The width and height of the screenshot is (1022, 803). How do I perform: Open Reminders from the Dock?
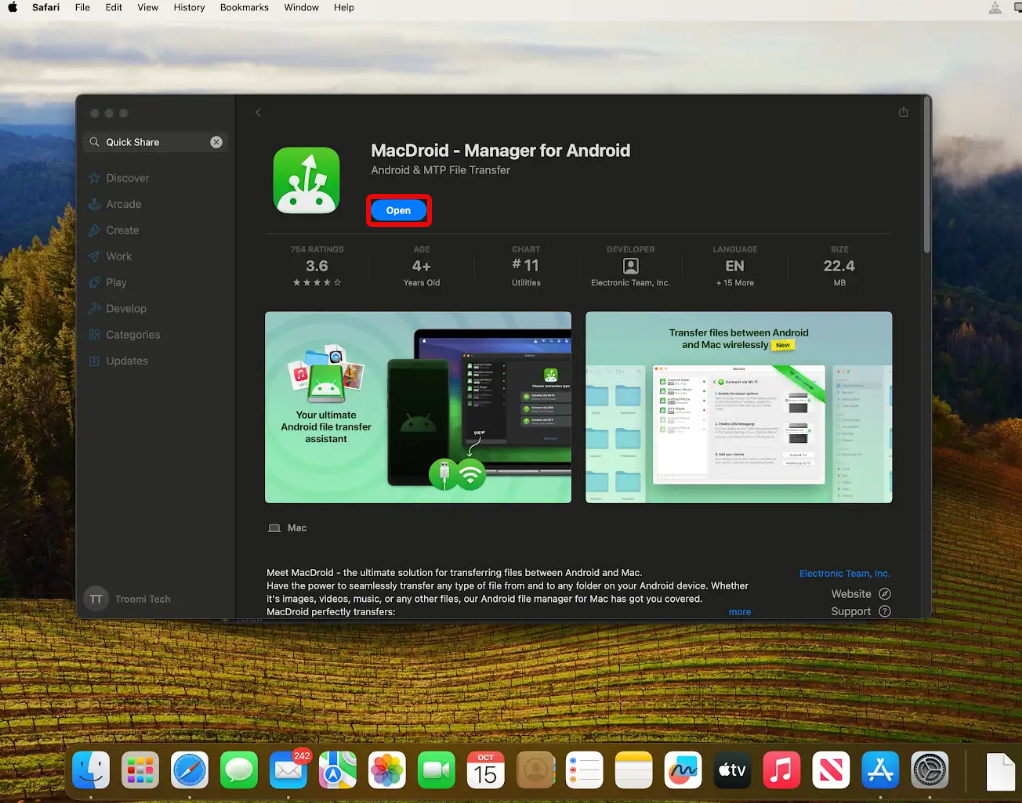[585, 770]
